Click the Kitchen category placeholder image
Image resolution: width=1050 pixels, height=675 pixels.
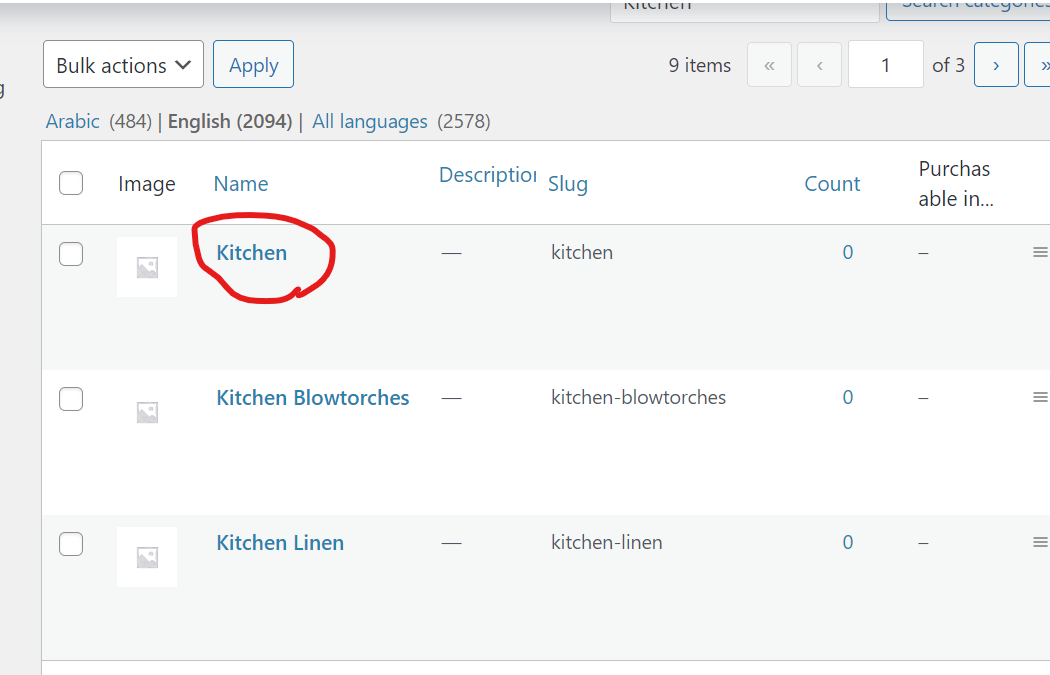click(147, 267)
